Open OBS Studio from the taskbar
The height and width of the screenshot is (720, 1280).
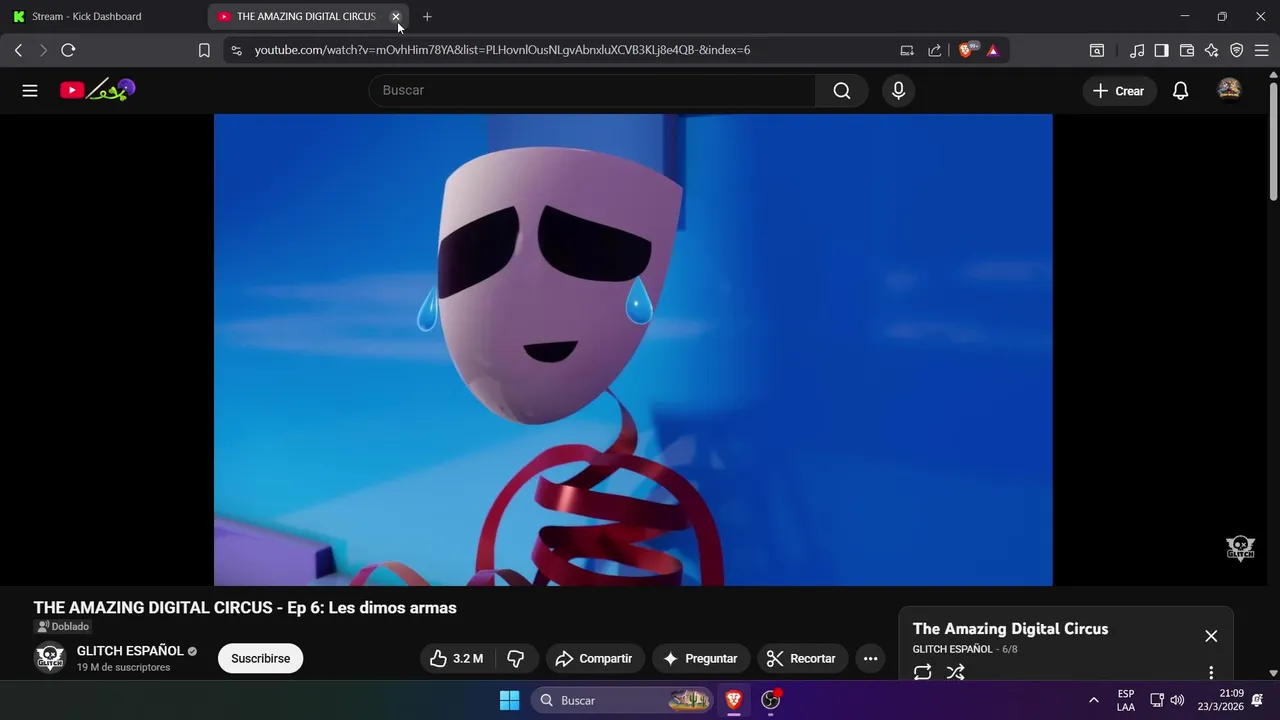tap(770, 700)
